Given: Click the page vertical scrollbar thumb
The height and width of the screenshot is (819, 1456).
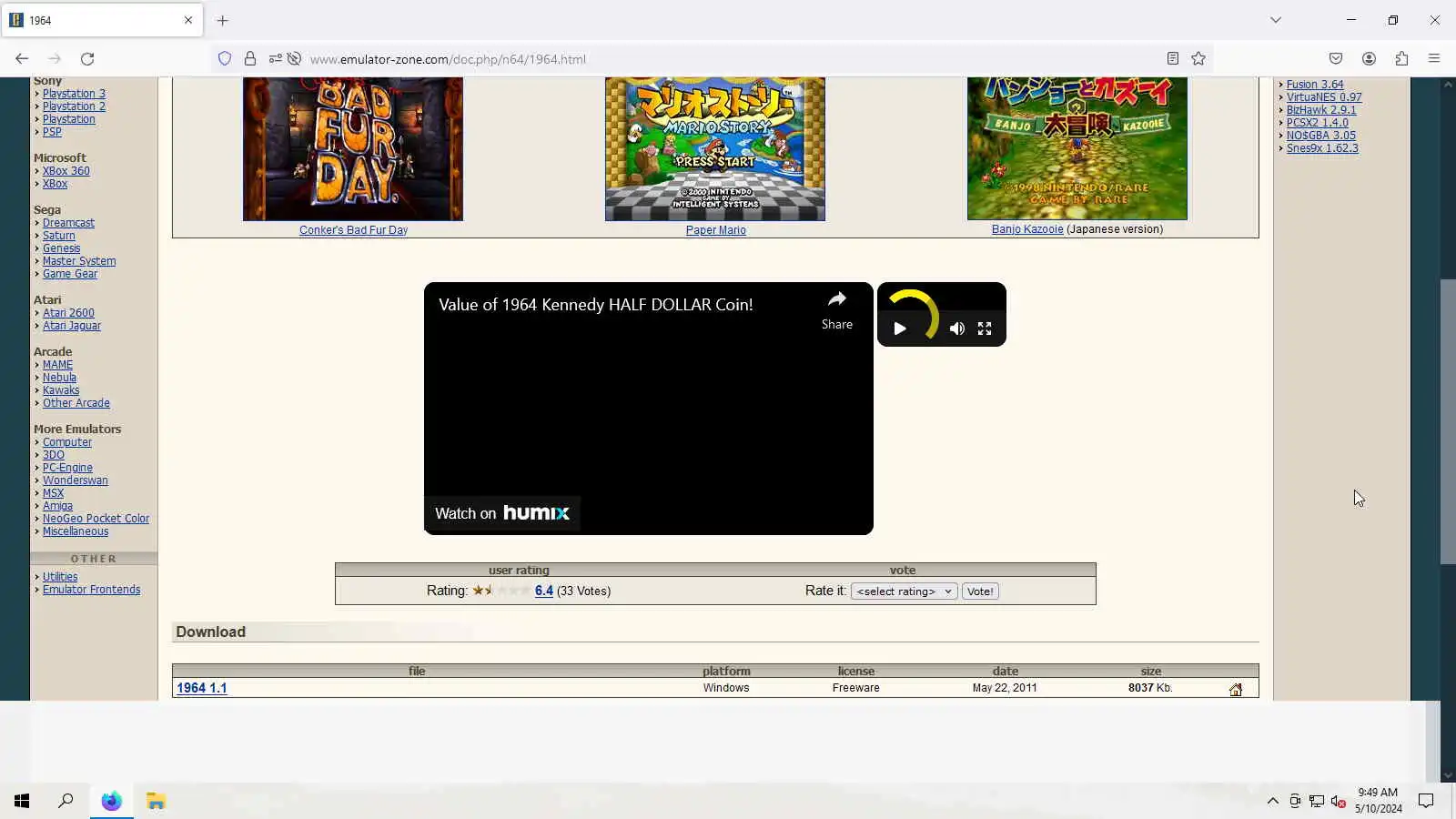Looking at the screenshot, I should point(1448,422).
